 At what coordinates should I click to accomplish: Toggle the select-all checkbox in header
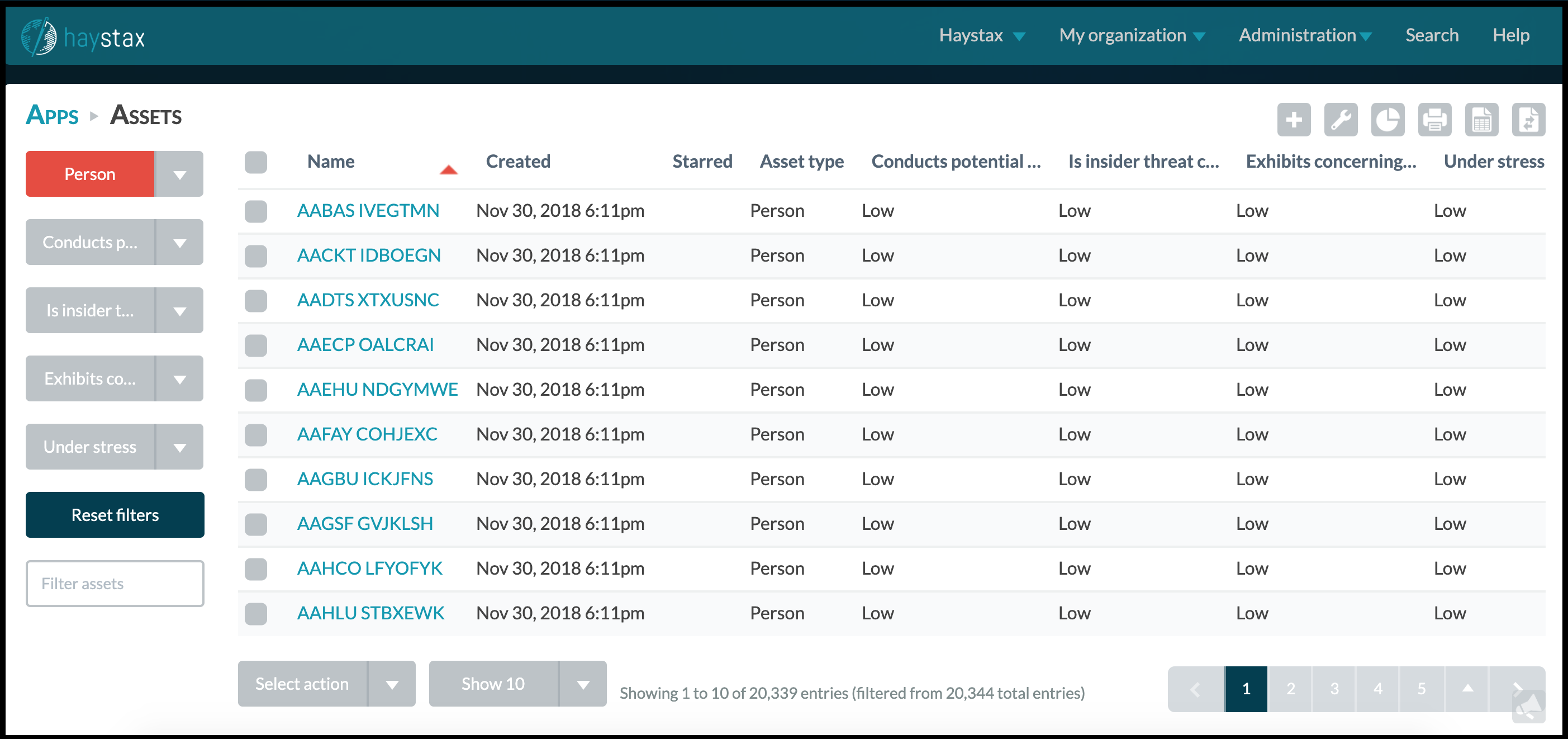(x=256, y=162)
